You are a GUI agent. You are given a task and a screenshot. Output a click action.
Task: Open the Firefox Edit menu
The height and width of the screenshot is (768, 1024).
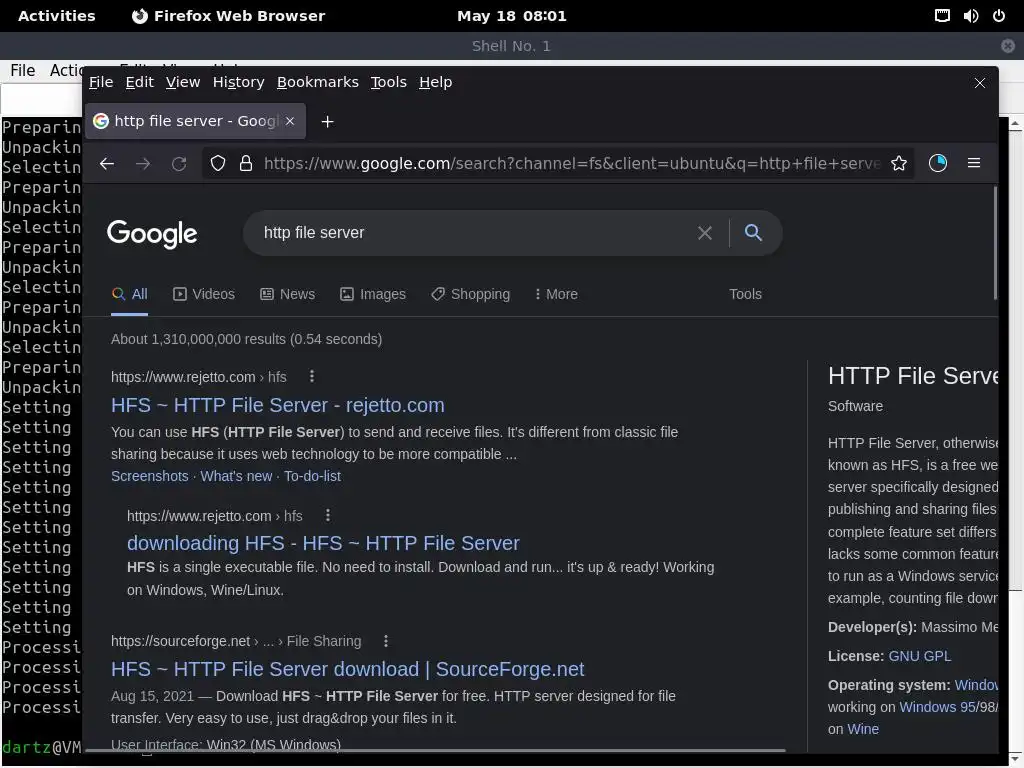140,82
